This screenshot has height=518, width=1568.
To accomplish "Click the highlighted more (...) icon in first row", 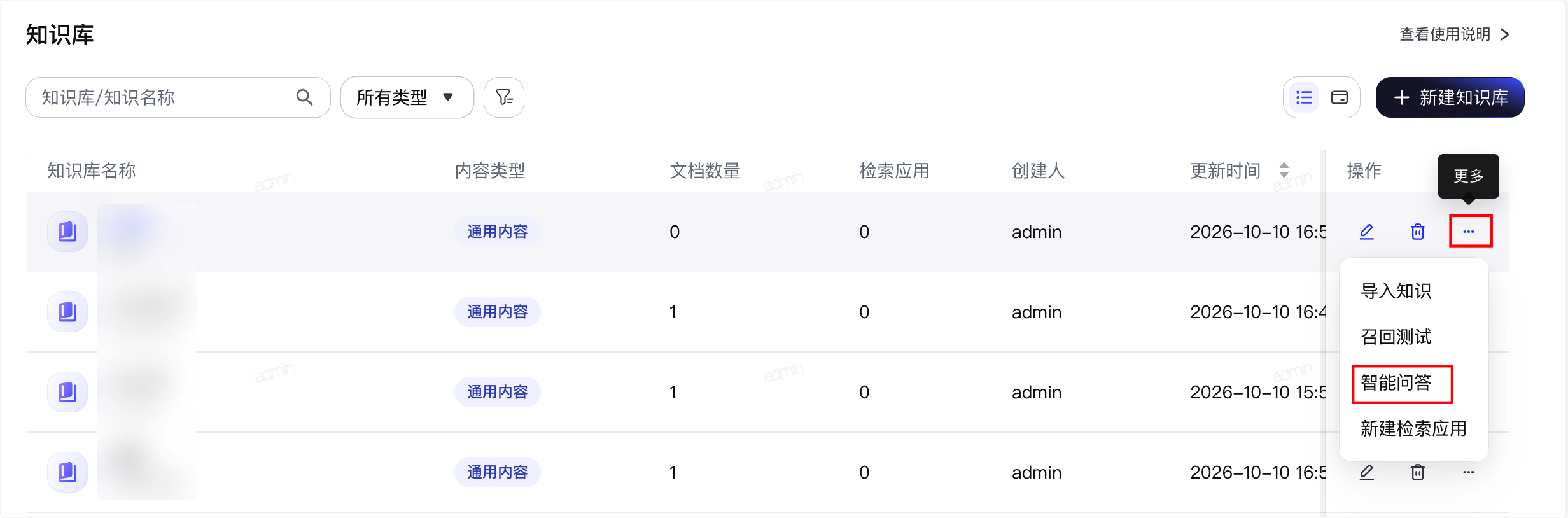I will click(x=1470, y=231).
